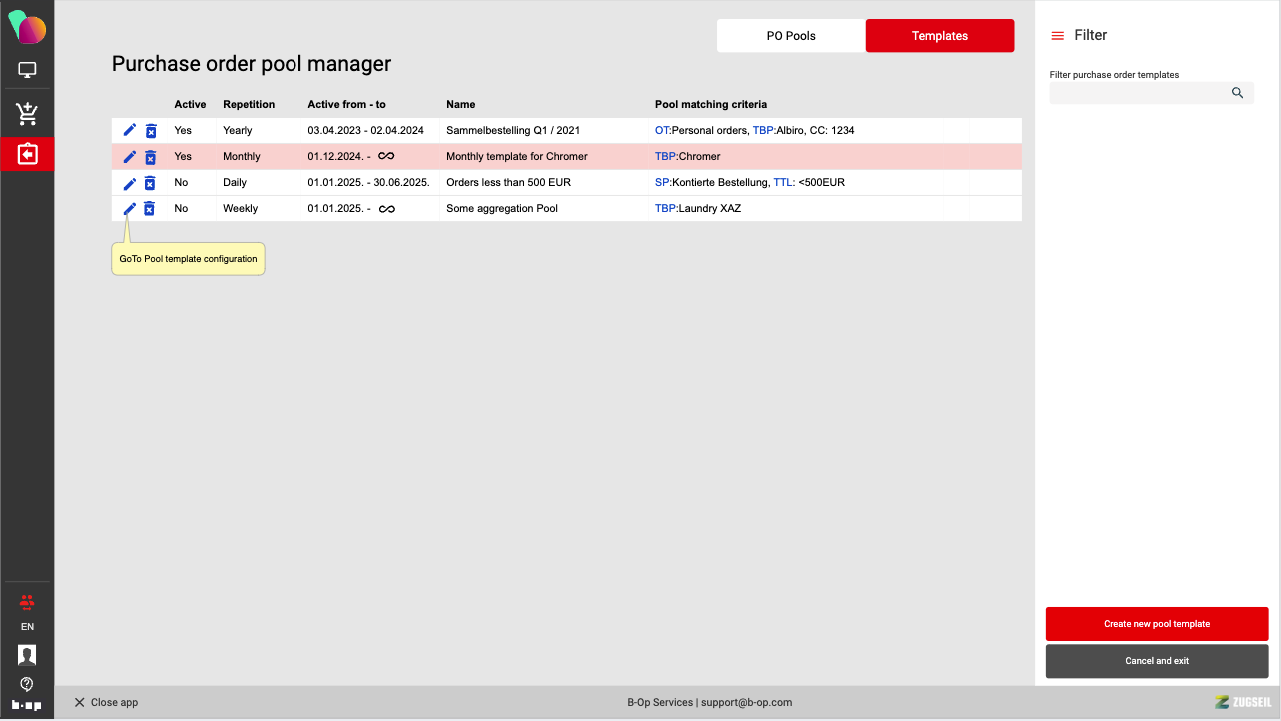This screenshot has width=1281, height=721.
Task: Open the user profile avatar
Action: 27,655
